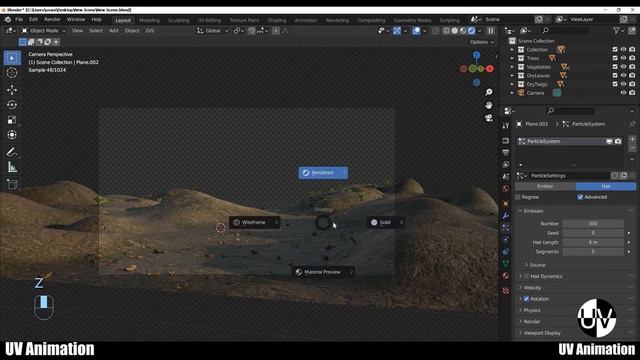
Task: Select the Annotate tool
Action: coord(12,152)
